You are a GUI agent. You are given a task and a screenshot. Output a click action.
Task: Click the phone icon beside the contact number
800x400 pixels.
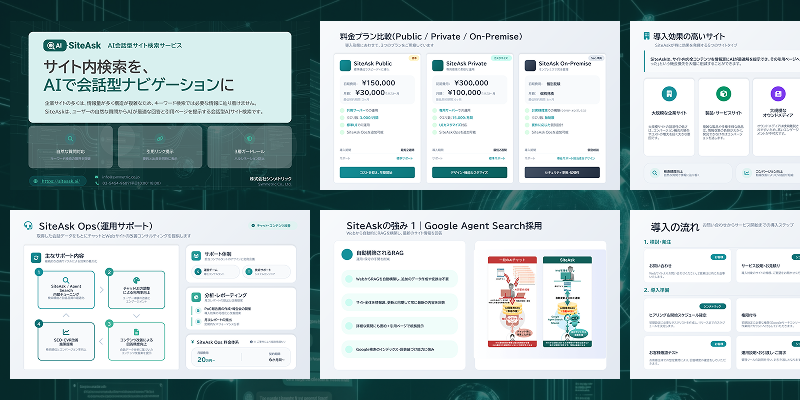[96, 183]
